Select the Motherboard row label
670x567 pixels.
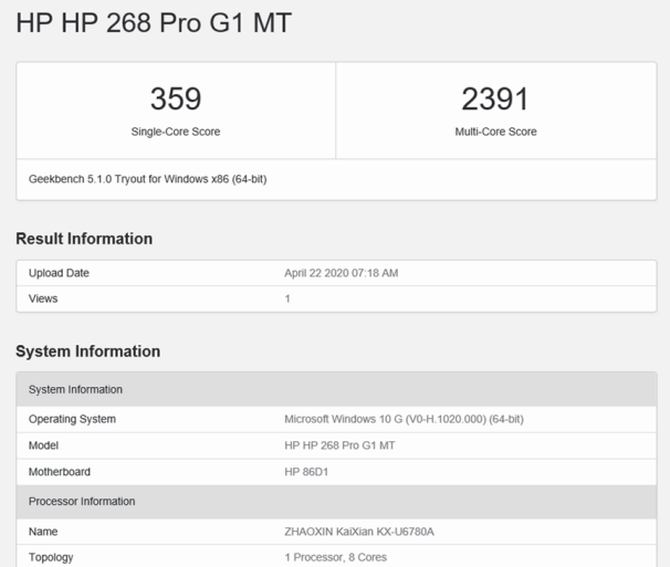pos(62,471)
